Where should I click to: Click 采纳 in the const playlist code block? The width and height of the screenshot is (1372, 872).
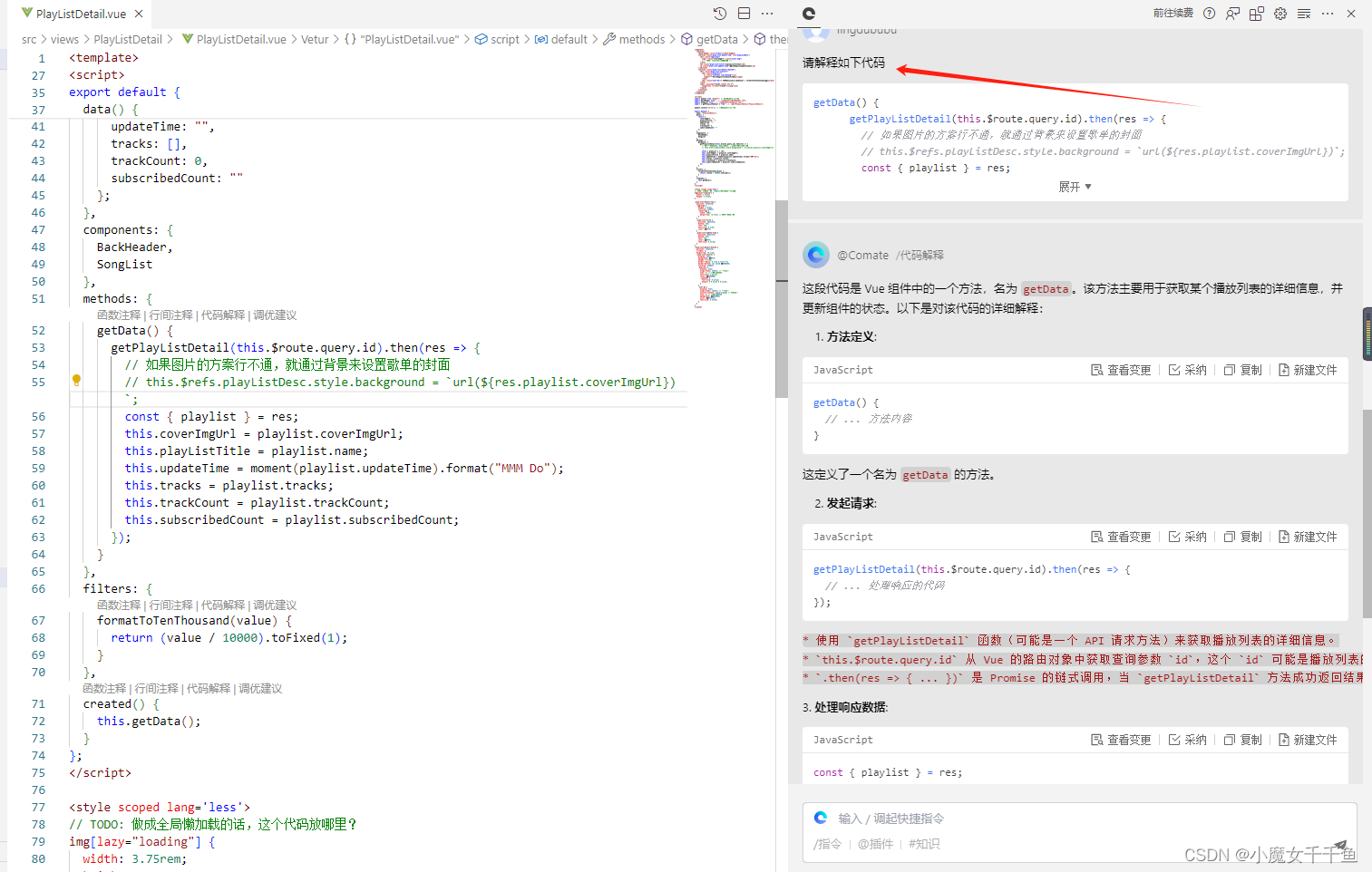(1187, 740)
